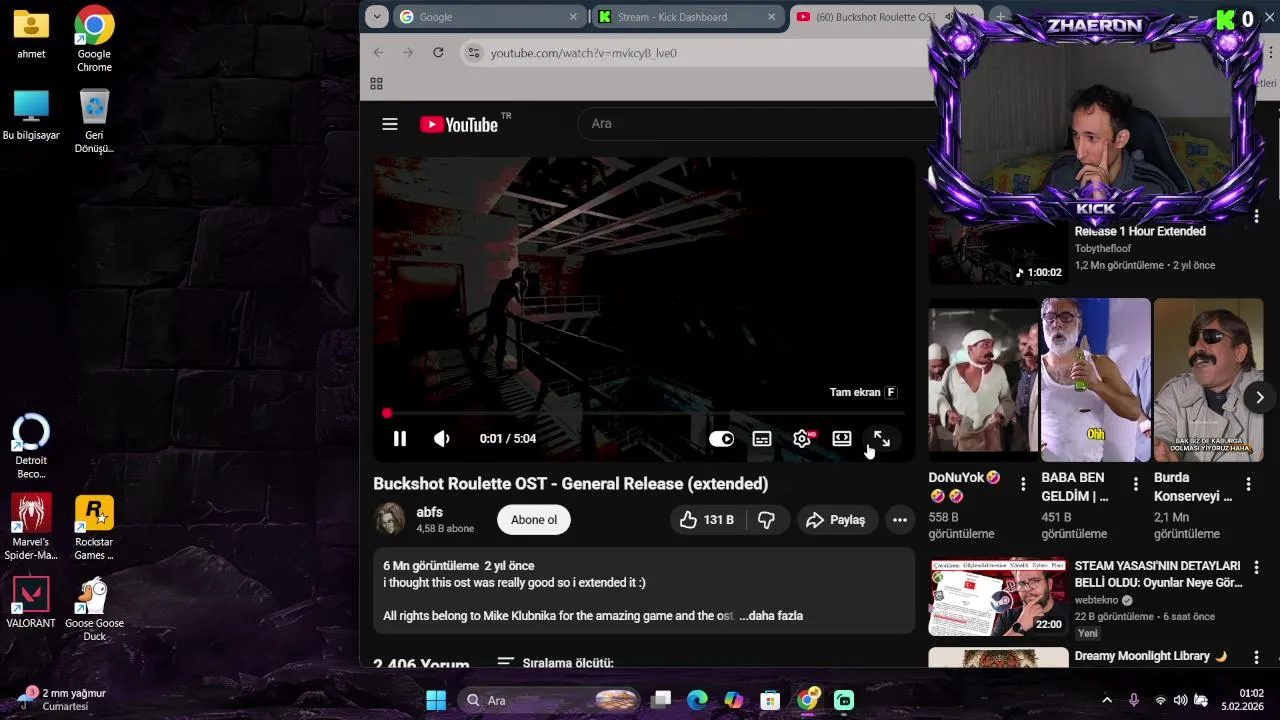The height and width of the screenshot is (720, 1280).
Task: Open weather widget '2 mm yağmur'
Action: pyautogui.click(x=60, y=699)
